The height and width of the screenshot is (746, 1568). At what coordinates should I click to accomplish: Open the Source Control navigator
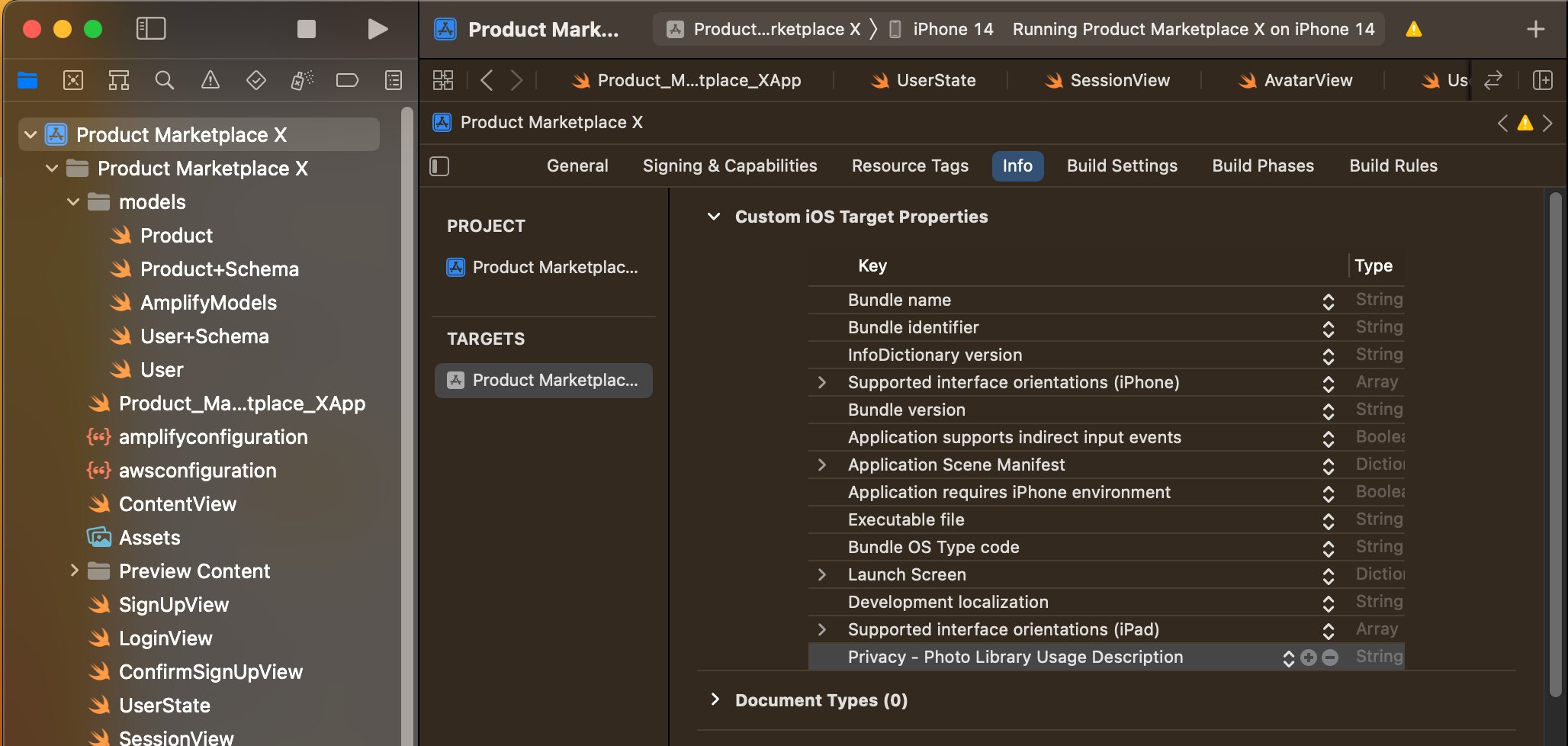click(73, 80)
